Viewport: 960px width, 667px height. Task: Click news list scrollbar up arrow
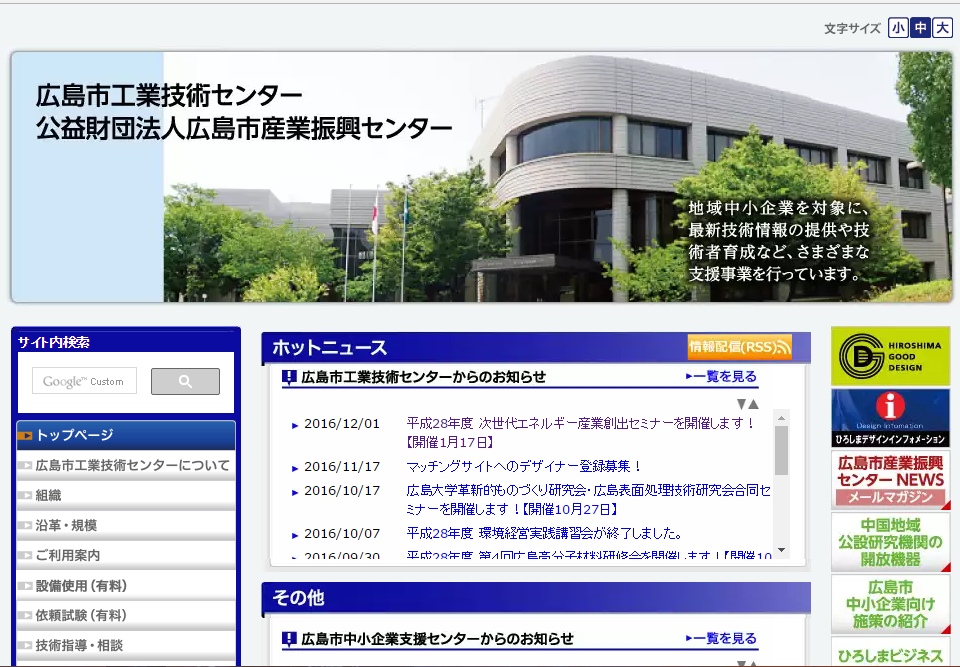pyautogui.click(x=781, y=418)
